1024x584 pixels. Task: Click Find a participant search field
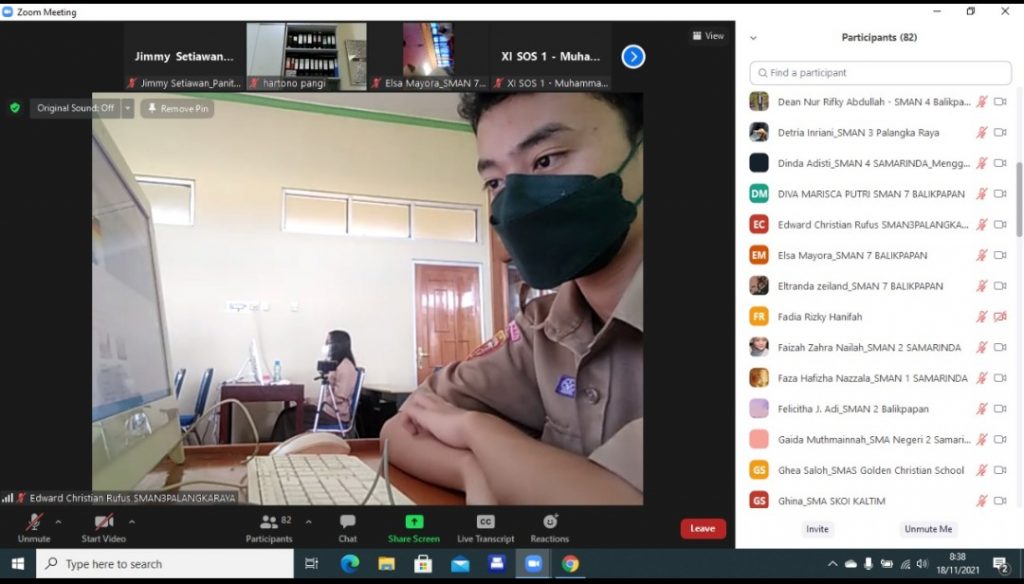point(880,73)
